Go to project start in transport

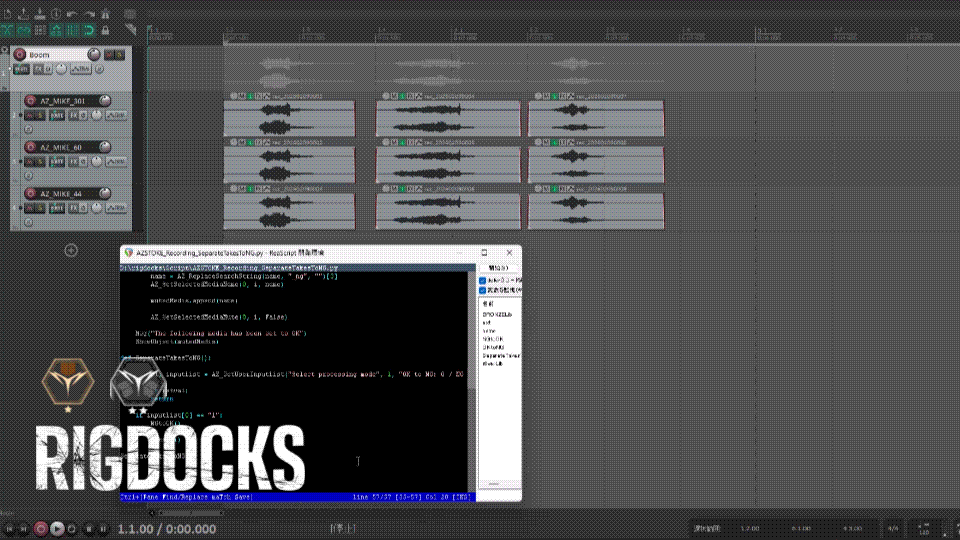point(9,528)
